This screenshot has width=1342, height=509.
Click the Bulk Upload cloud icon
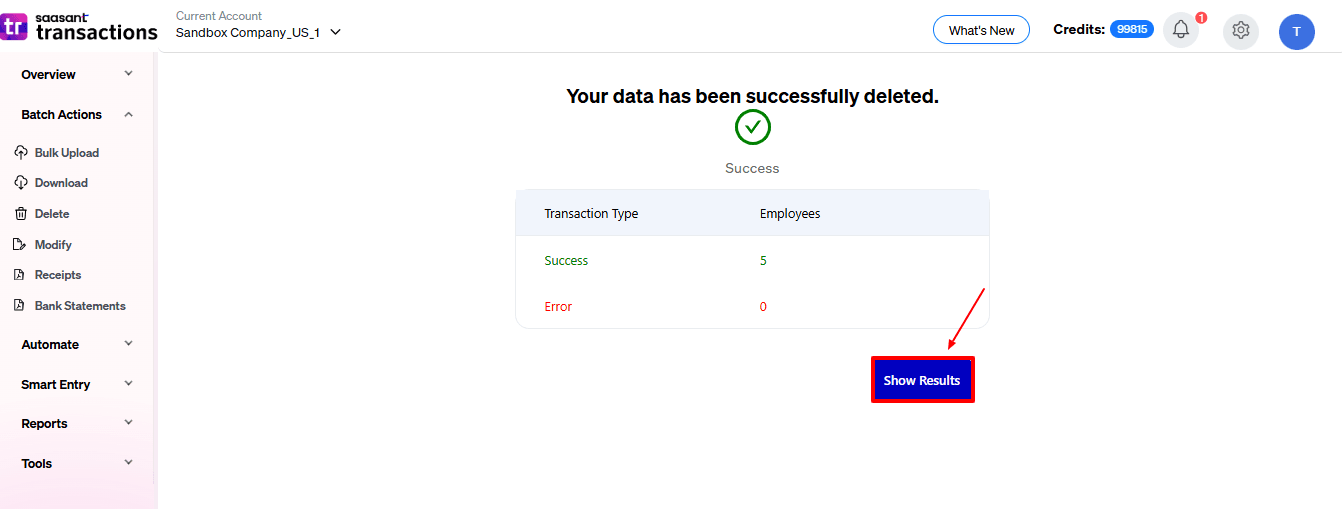click(x=20, y=153)
